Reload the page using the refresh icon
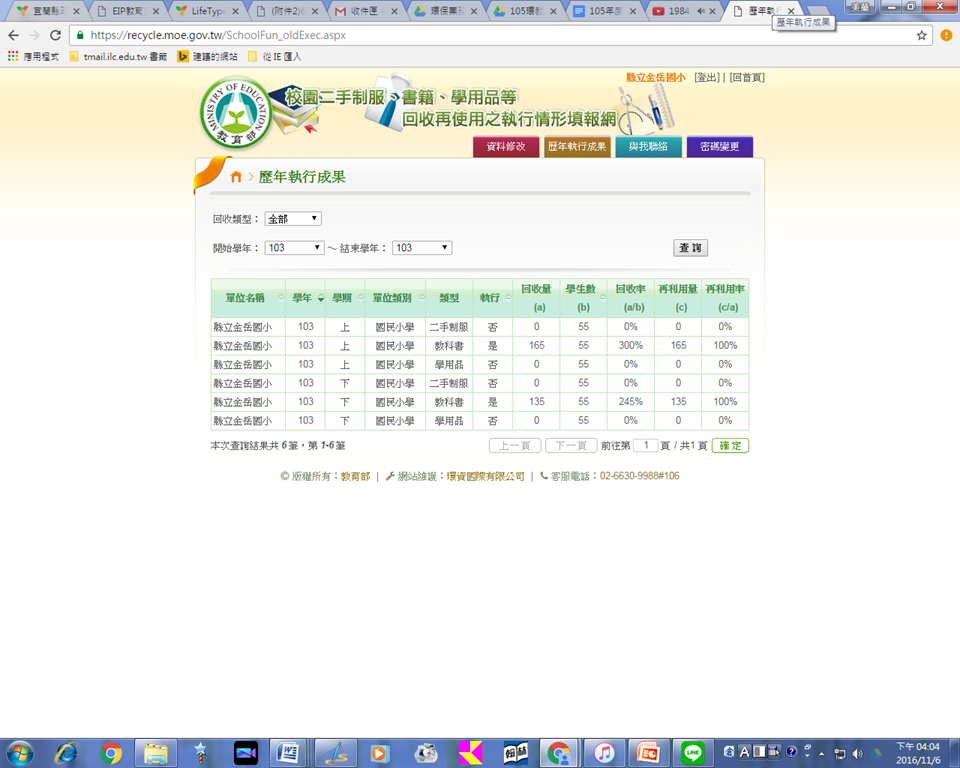Screen dimensions: 960x768 [57, 35]
